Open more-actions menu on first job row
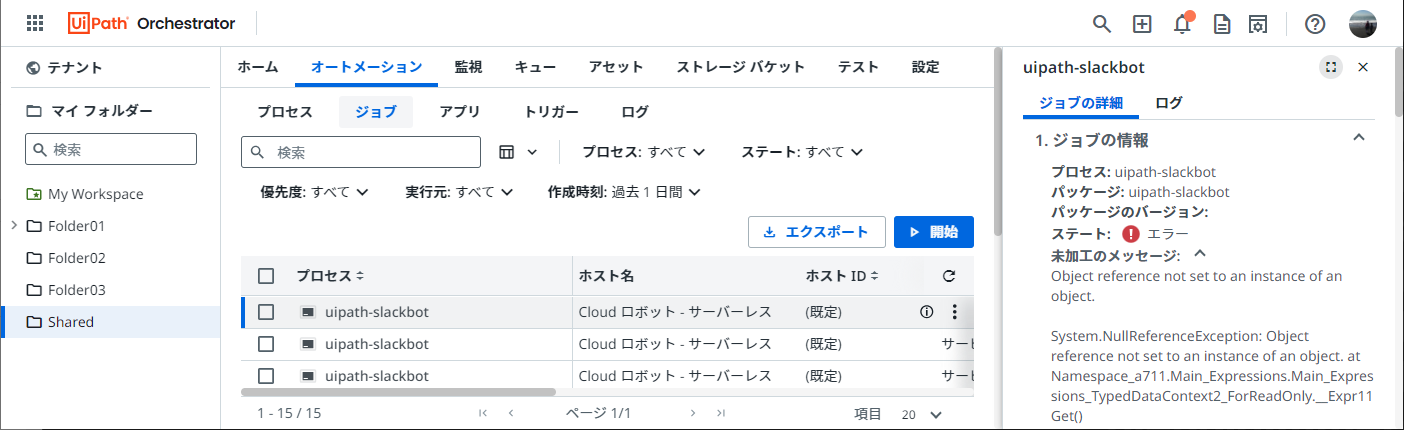This screenshot has height=430, width=1404. pyautogui.click(x=954, y=312)
